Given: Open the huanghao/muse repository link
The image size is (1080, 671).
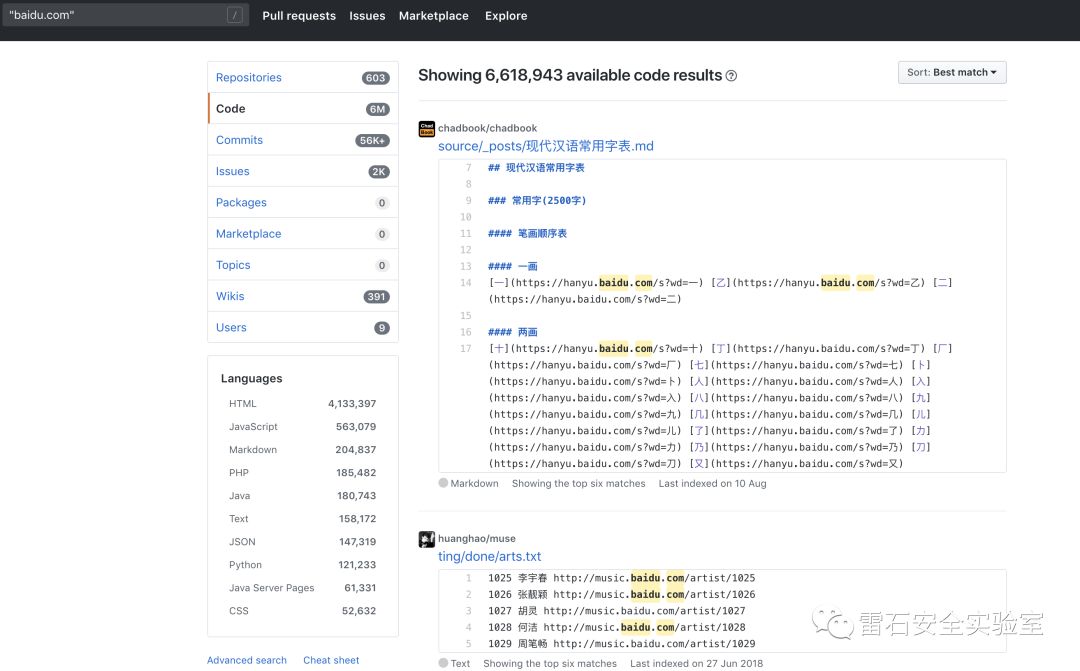Looking at the screenshot, I should click(x=477, y=539).
